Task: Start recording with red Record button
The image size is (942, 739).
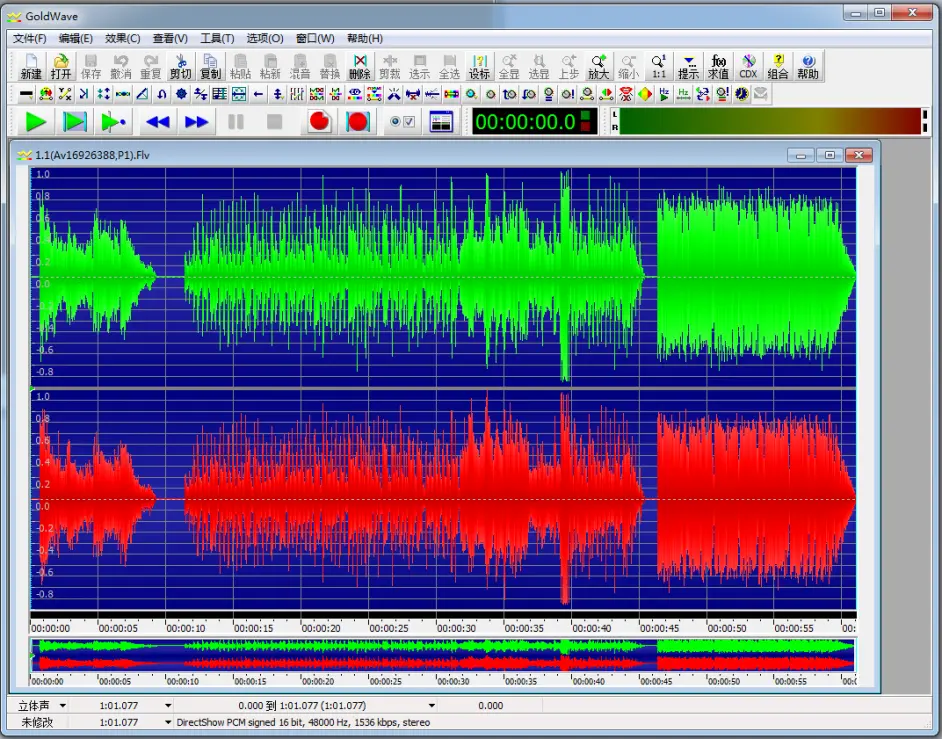Action: click(319, 122)
